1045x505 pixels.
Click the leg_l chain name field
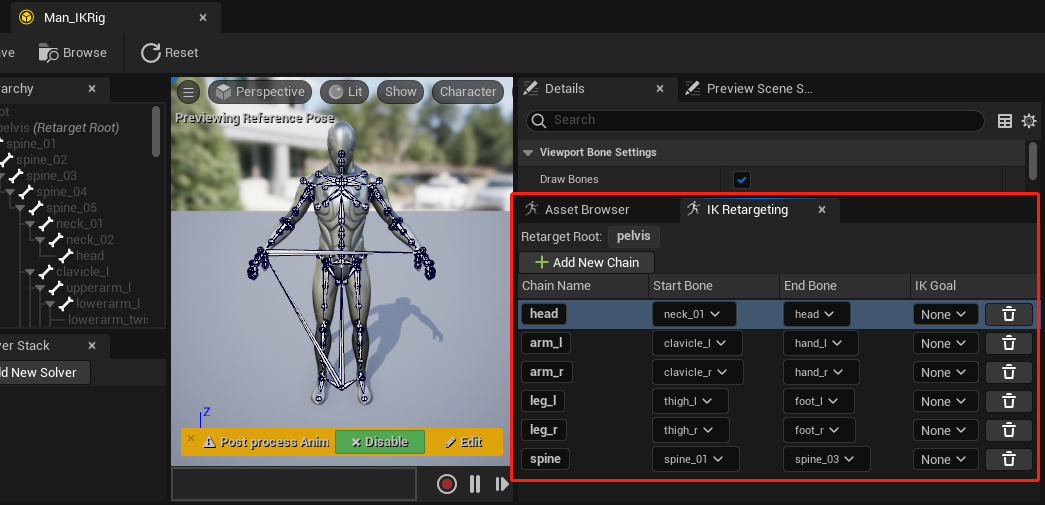pos(543,401)
